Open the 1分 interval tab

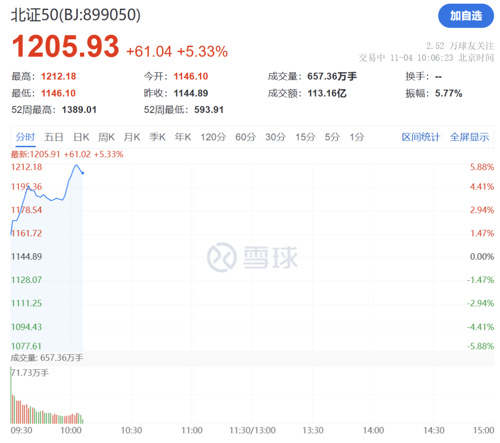tap(357, 137)
